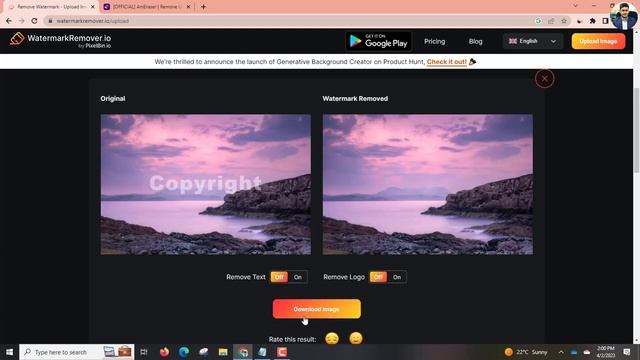Open the Windows Start menu

(9, 352)
